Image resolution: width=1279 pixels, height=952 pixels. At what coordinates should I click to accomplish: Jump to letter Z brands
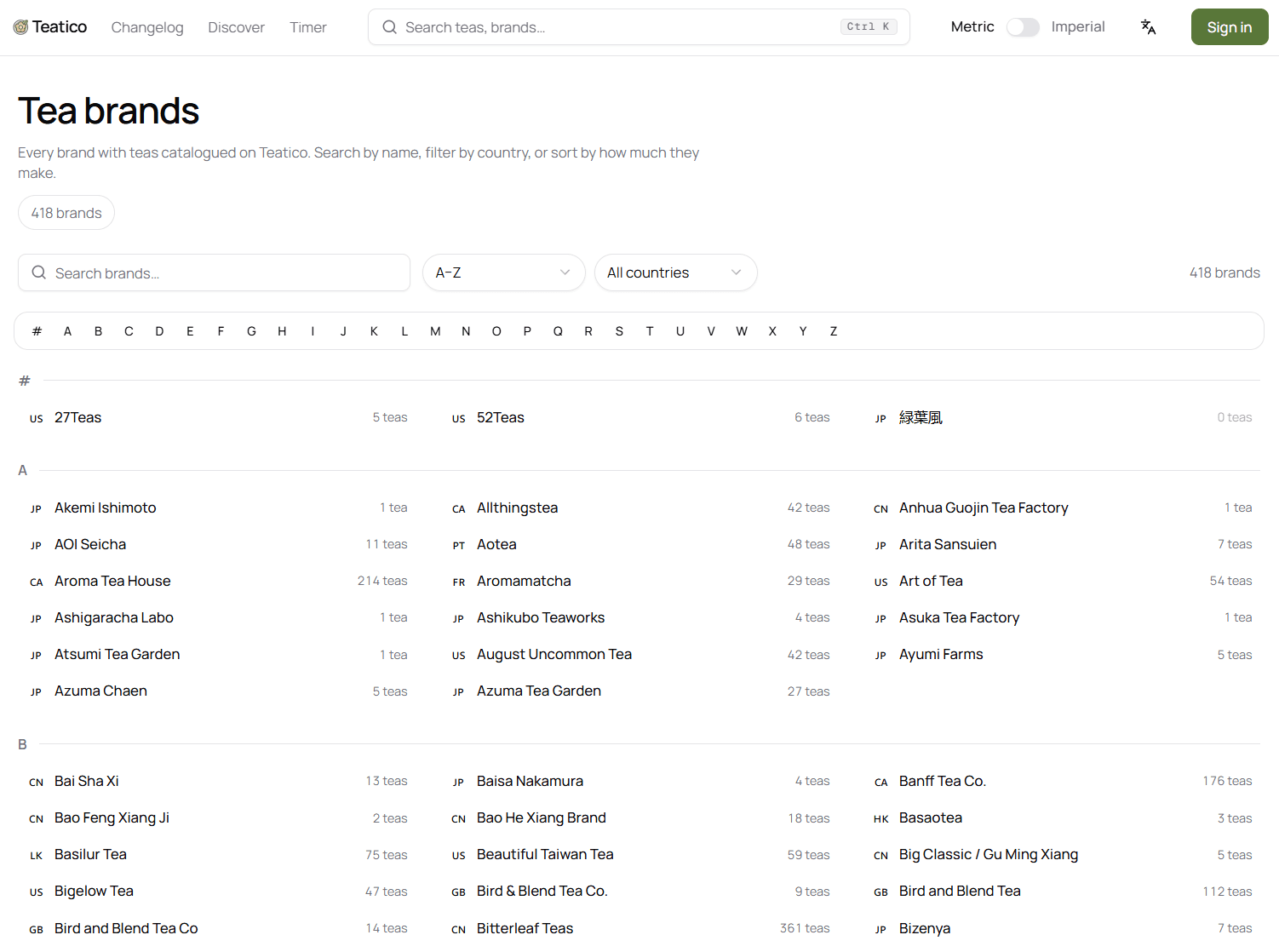(834, 331)
